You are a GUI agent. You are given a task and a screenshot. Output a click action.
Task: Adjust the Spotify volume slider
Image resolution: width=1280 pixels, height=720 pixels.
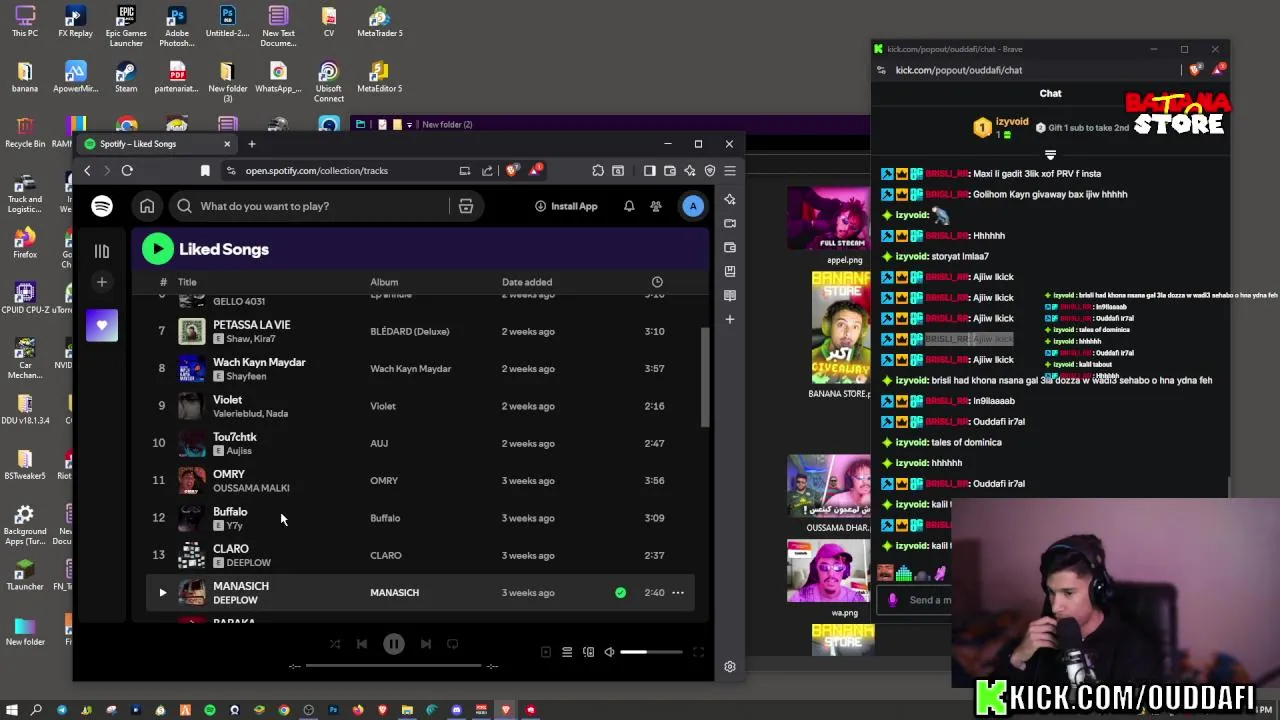point(651,652)
